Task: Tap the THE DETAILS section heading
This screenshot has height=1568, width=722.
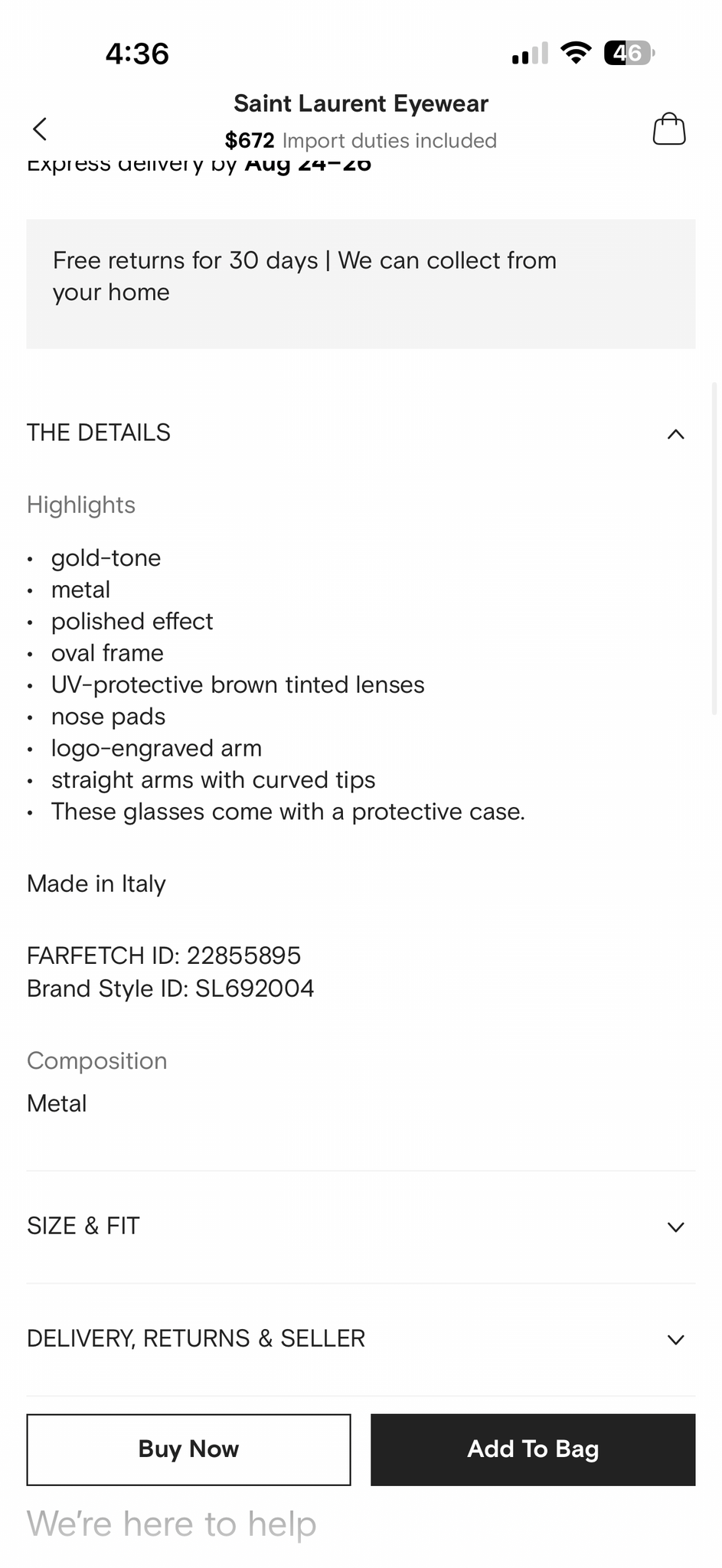Action: [x=99, y=433]
